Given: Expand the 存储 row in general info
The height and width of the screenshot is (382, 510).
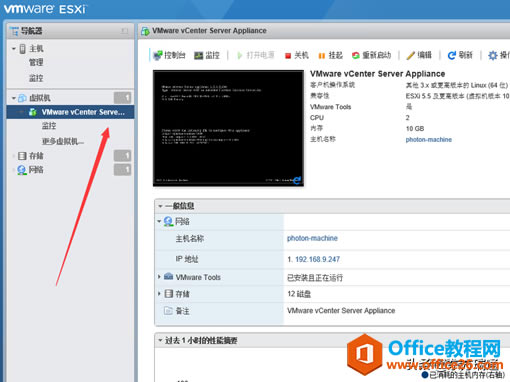Looking at the screenshot, I should 159,294.
